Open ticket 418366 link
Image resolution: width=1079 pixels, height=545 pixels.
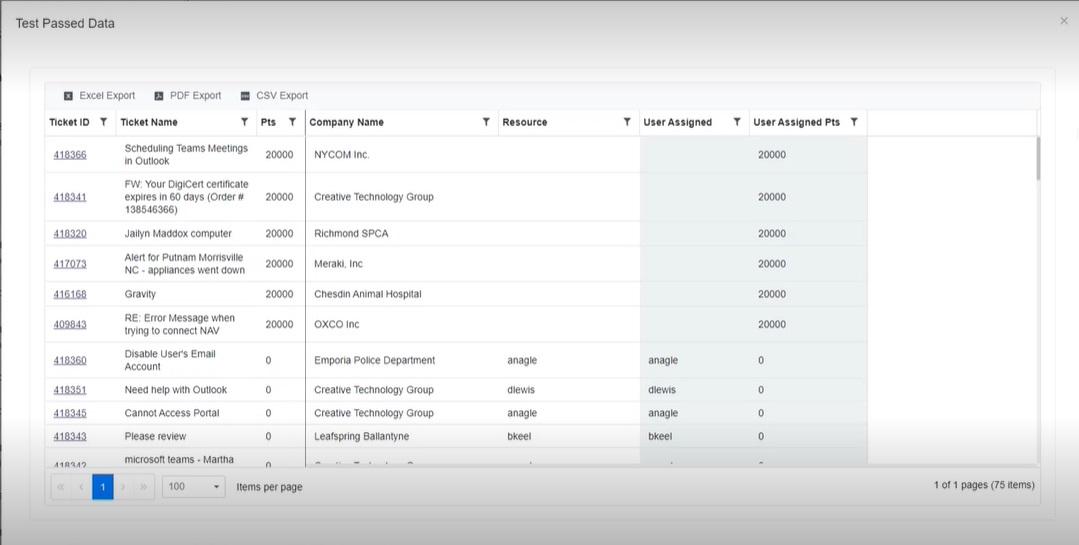coord(70,155)
